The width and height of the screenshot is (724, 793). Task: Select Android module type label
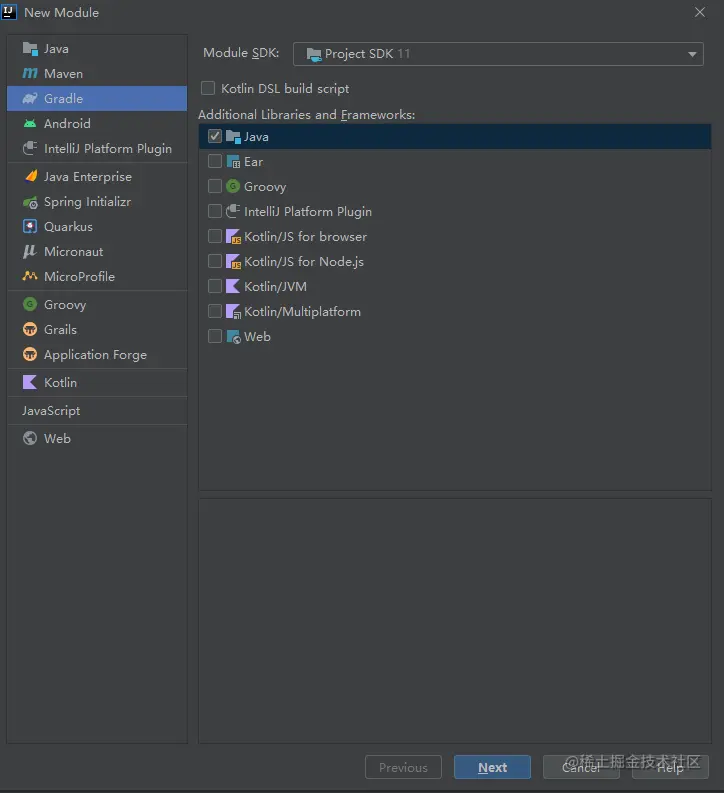coord(67,123)
